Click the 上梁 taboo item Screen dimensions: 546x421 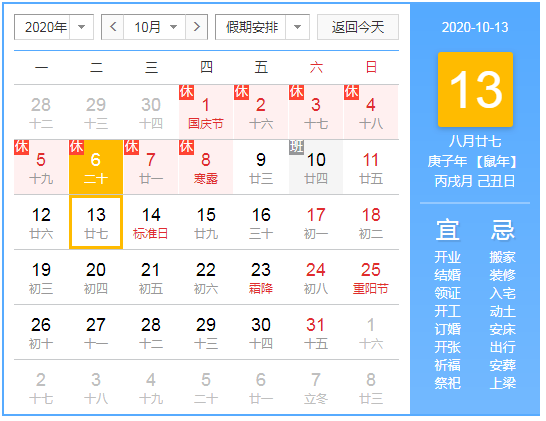click(502, 383)
